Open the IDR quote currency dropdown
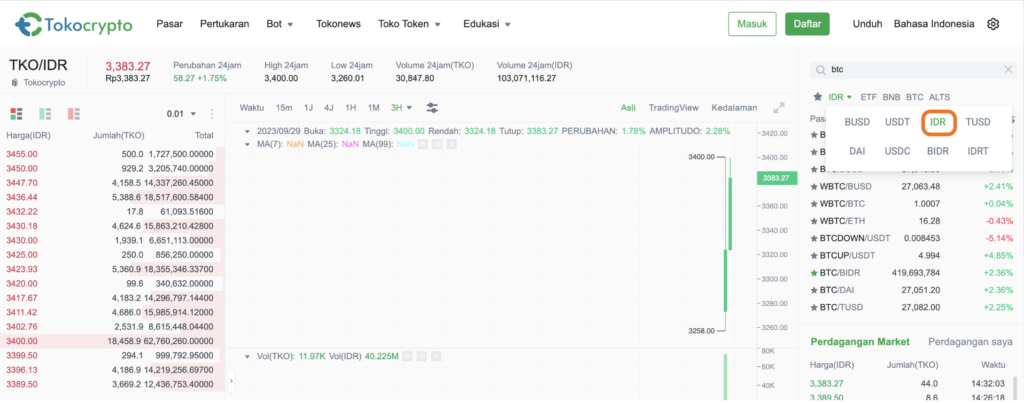This screenshot has height=403, width=1024. [840, 97]
